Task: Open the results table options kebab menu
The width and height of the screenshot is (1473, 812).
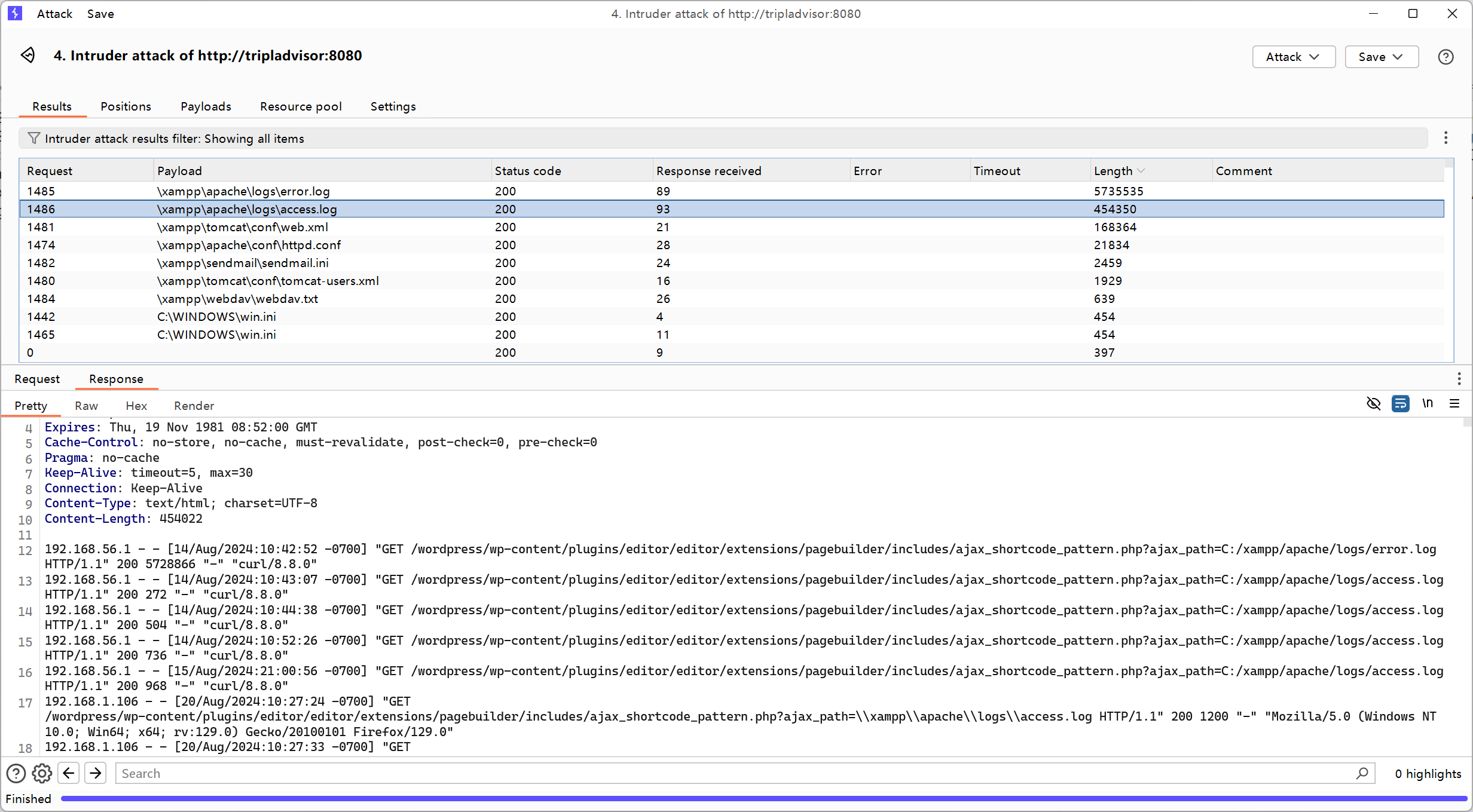Action: click(1446, 138)
